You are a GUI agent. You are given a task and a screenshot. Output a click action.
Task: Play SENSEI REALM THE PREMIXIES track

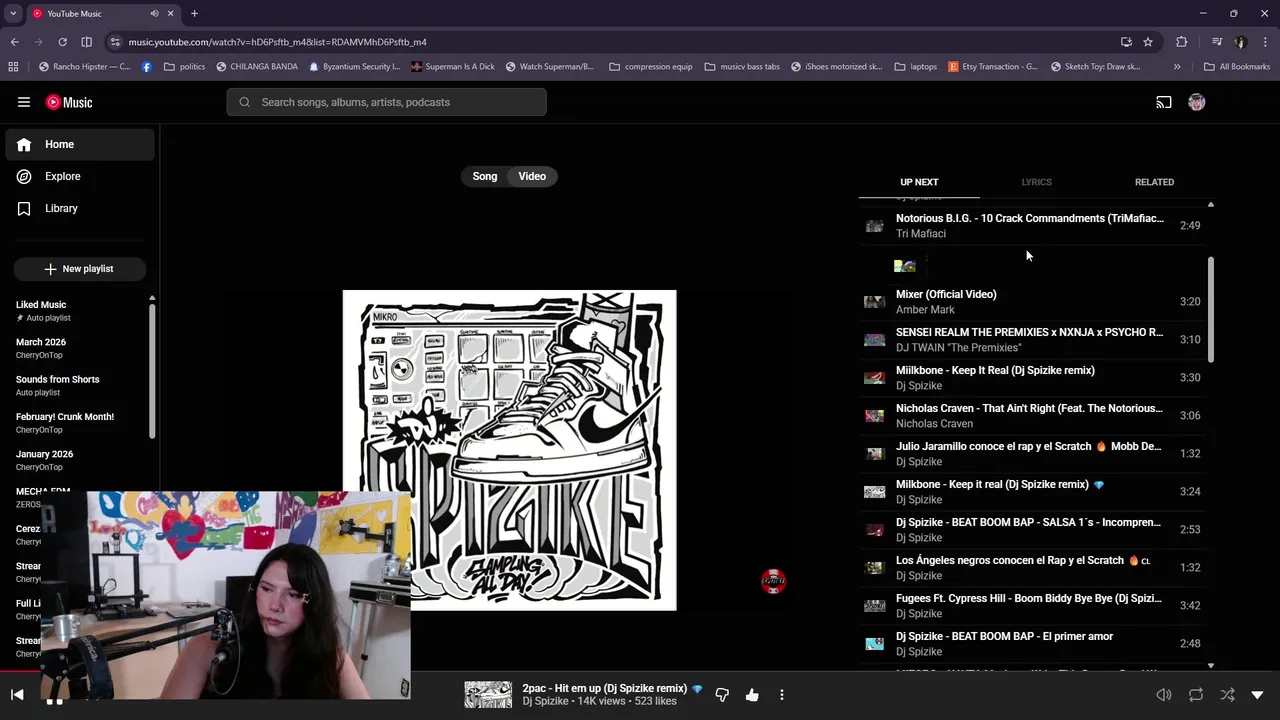point(1033,339)
